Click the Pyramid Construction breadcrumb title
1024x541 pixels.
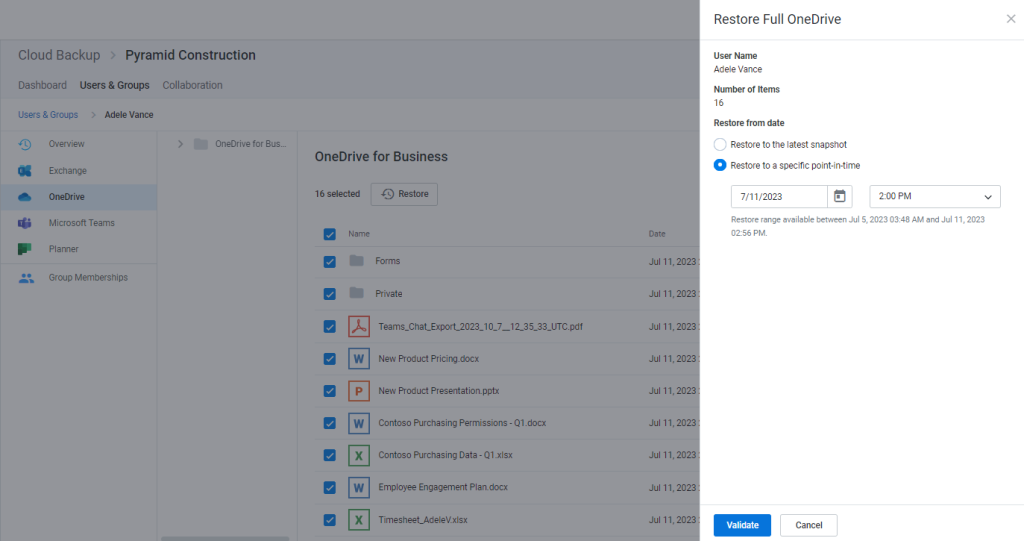pyautogui.click(x=190, y=56)
